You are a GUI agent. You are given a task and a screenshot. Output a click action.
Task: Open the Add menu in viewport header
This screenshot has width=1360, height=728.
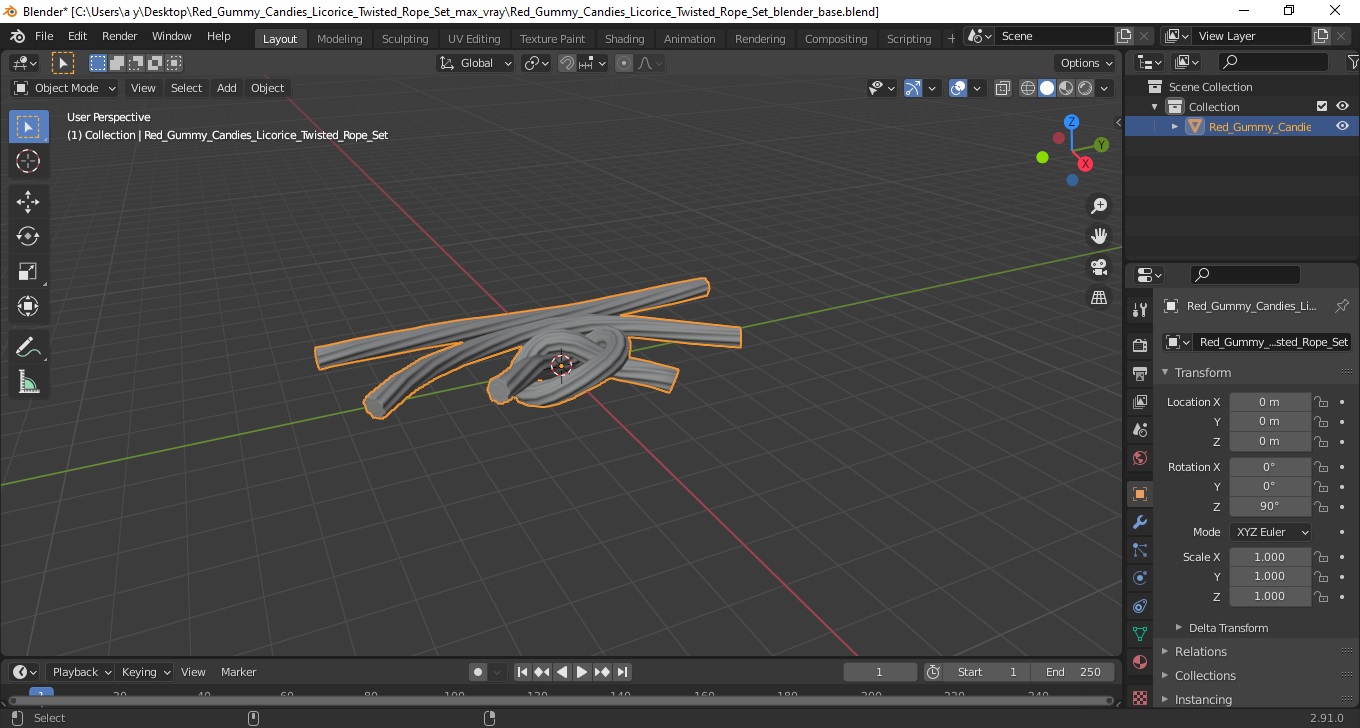227,88
